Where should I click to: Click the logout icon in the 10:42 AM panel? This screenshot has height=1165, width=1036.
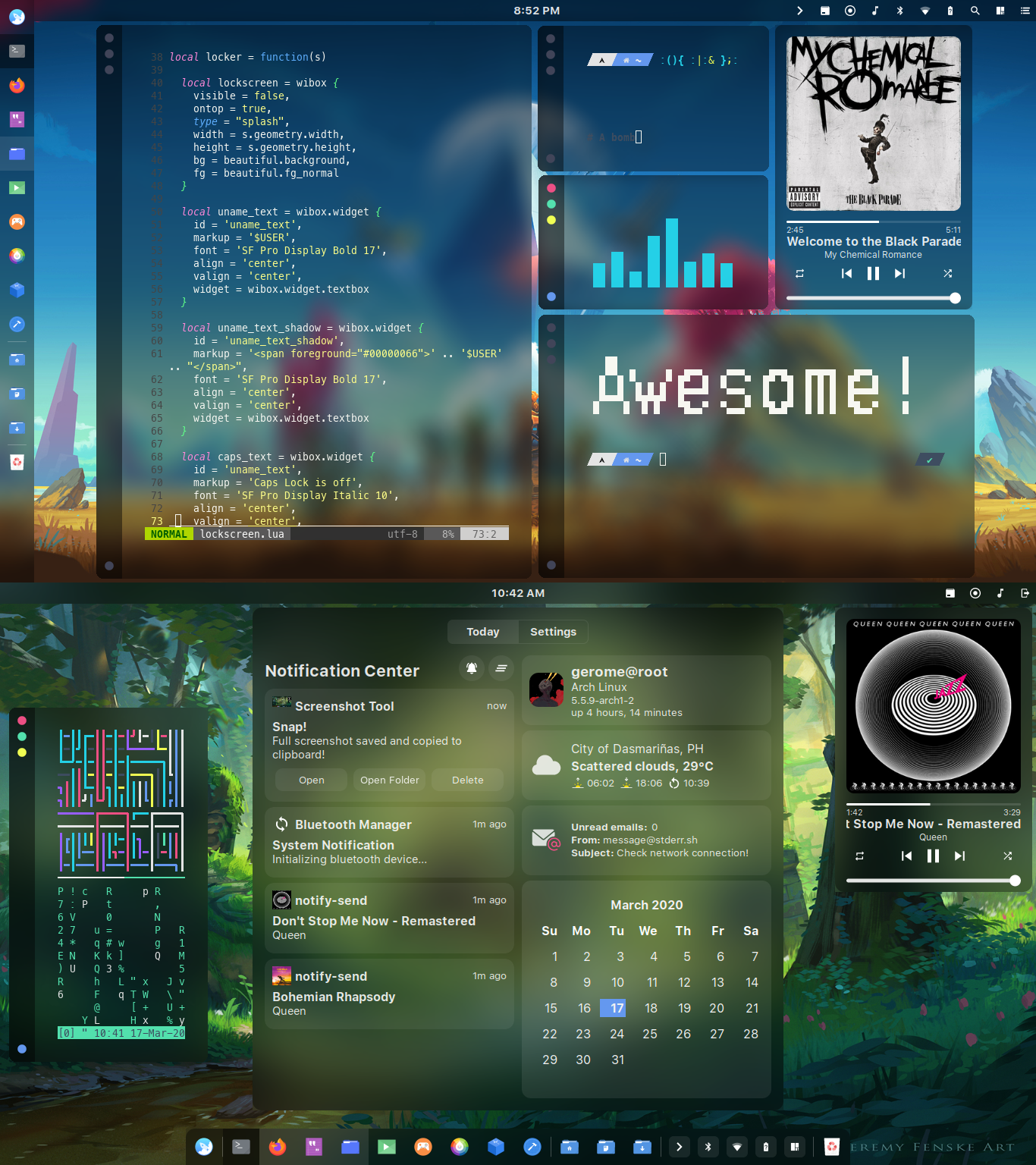pyautogui.click(x=1025, y=593)
